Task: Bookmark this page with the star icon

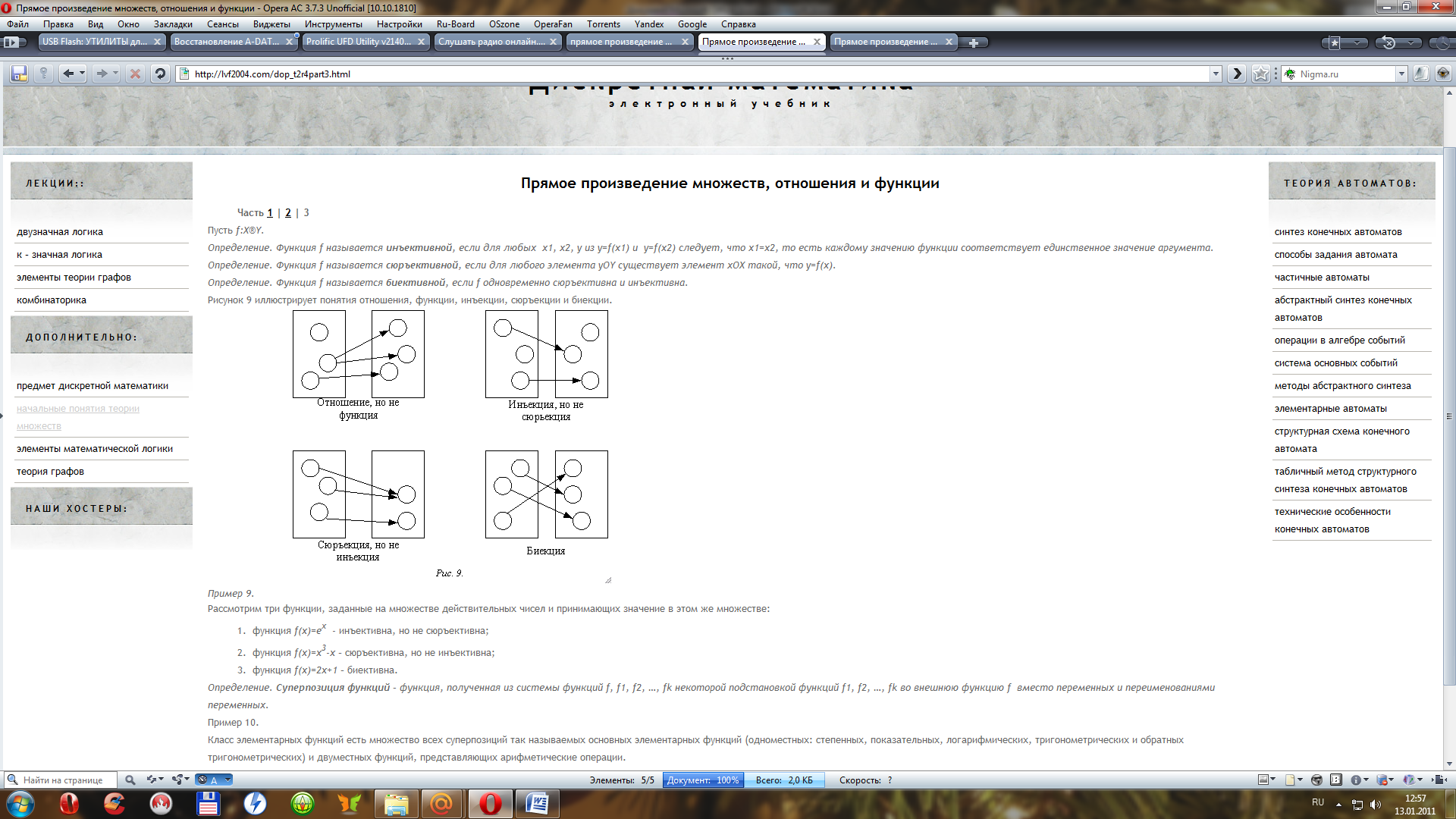Action: (1260, 74)
